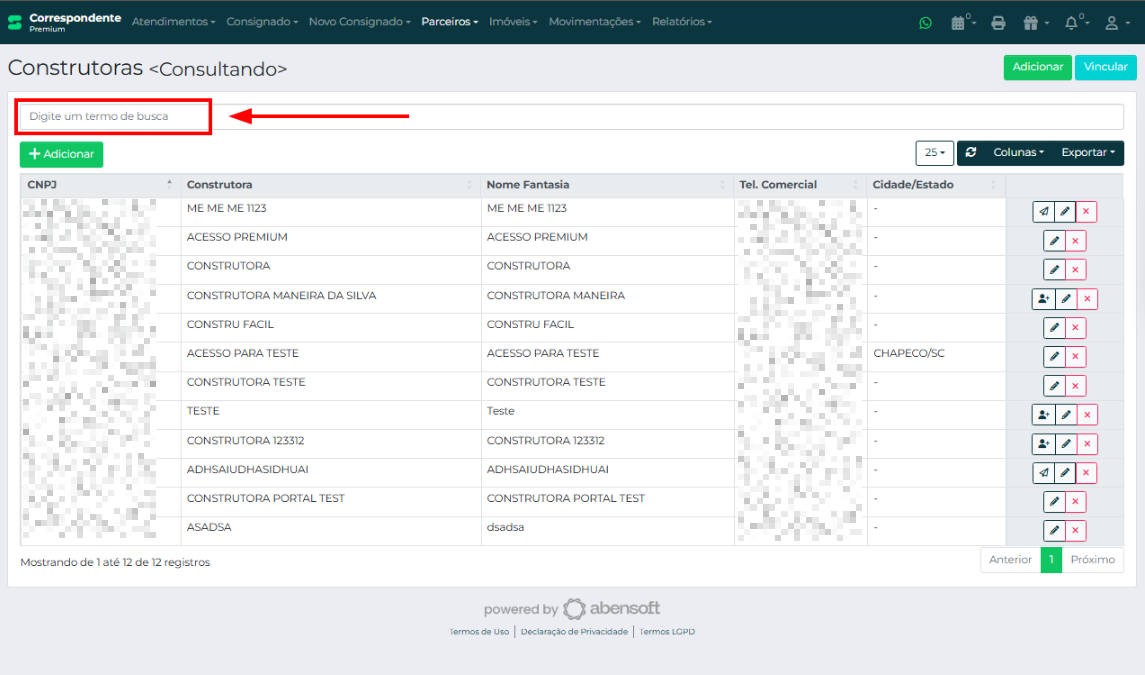Screen dimensions: 1145x675
Task: Open the 25 rows-per-page dropdown
Action: click(x=934, y=153)
